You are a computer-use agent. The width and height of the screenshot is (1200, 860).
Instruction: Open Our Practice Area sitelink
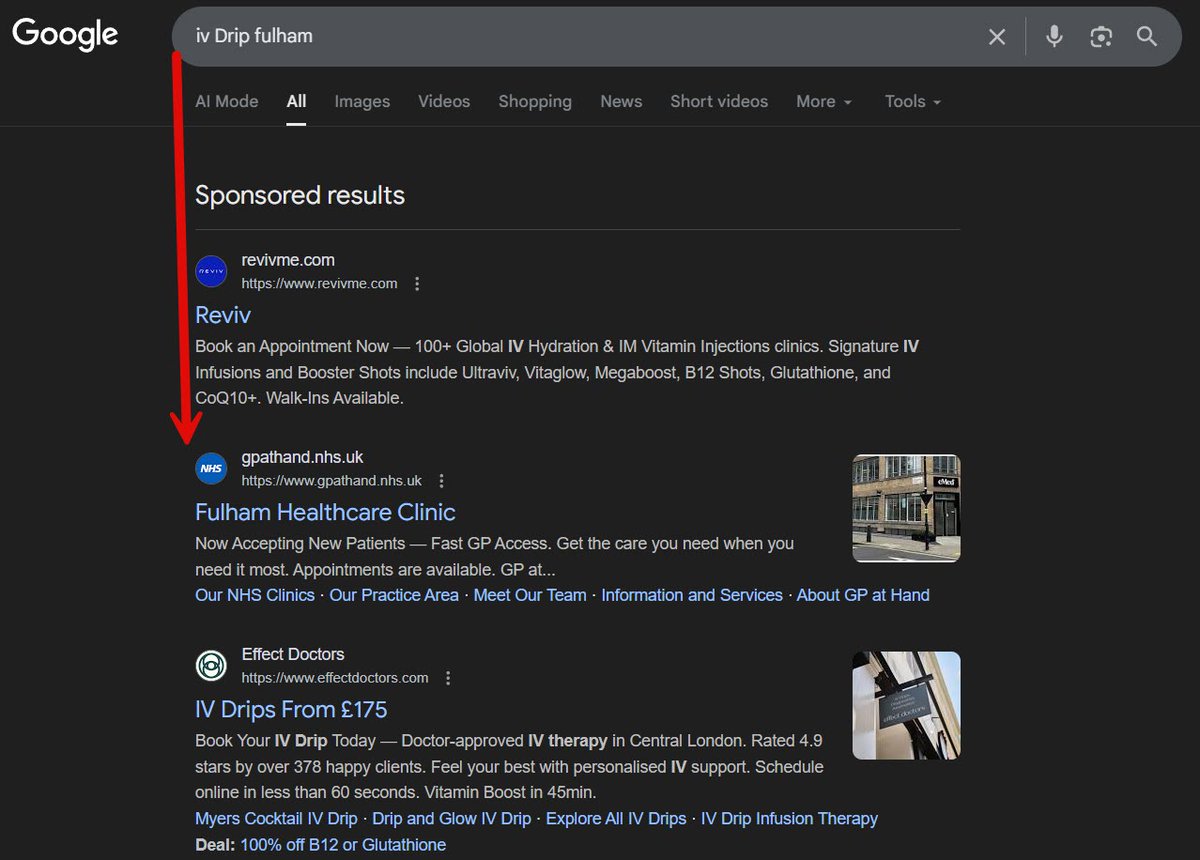394,595
